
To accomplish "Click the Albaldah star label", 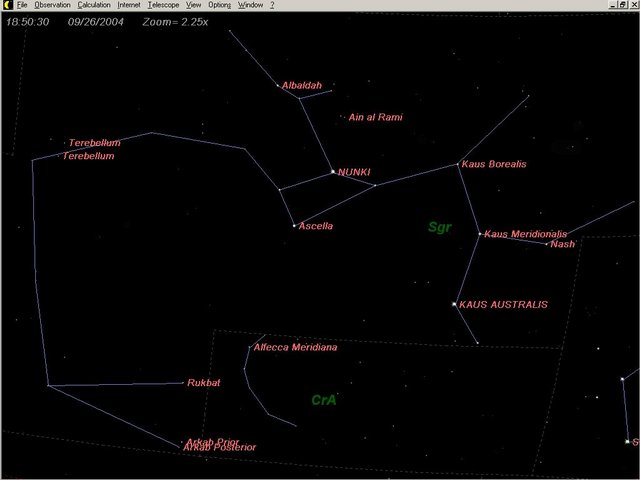I will coord(302,86).
